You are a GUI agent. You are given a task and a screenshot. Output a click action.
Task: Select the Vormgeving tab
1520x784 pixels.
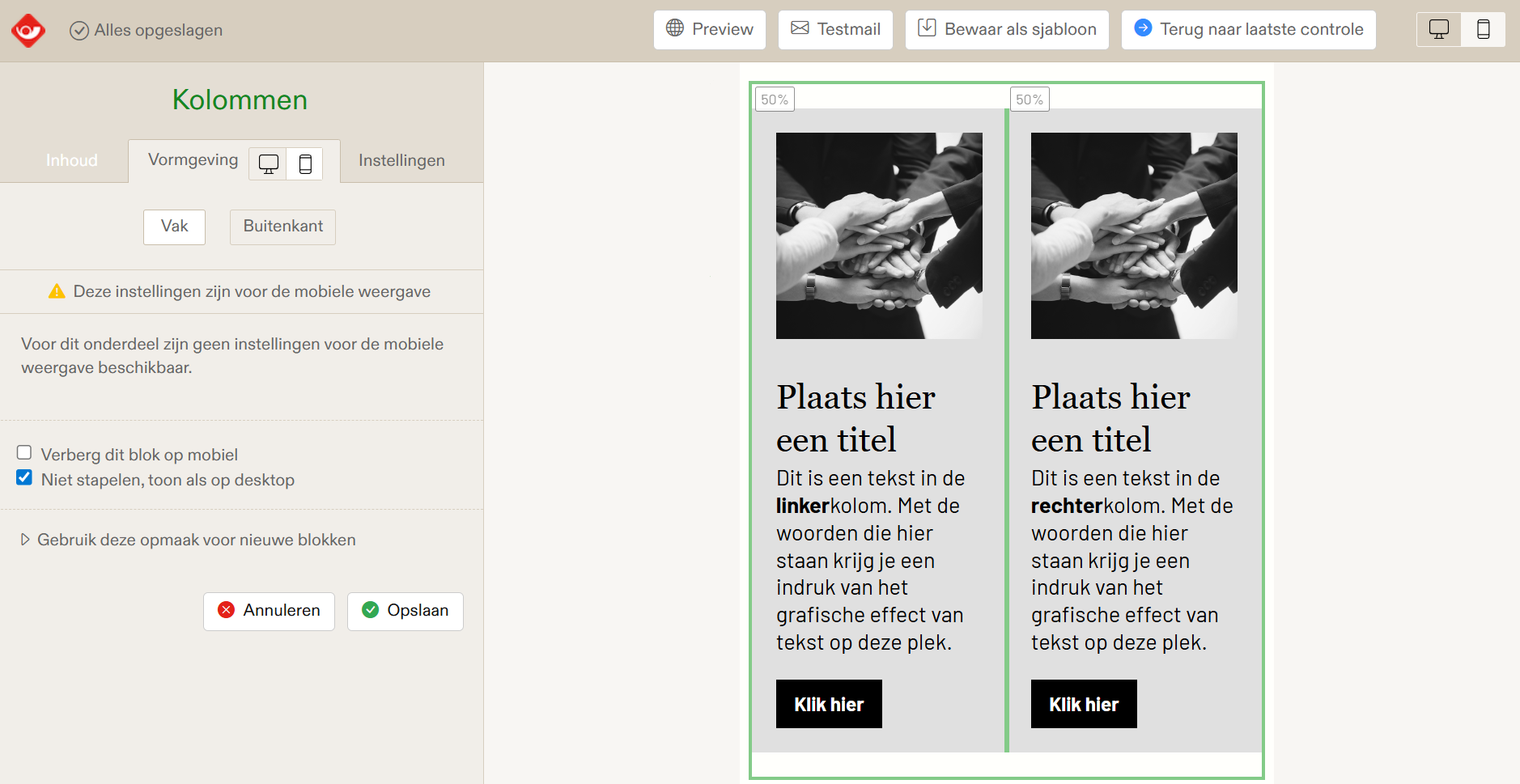pyautogui.click(x=193, y=160)
